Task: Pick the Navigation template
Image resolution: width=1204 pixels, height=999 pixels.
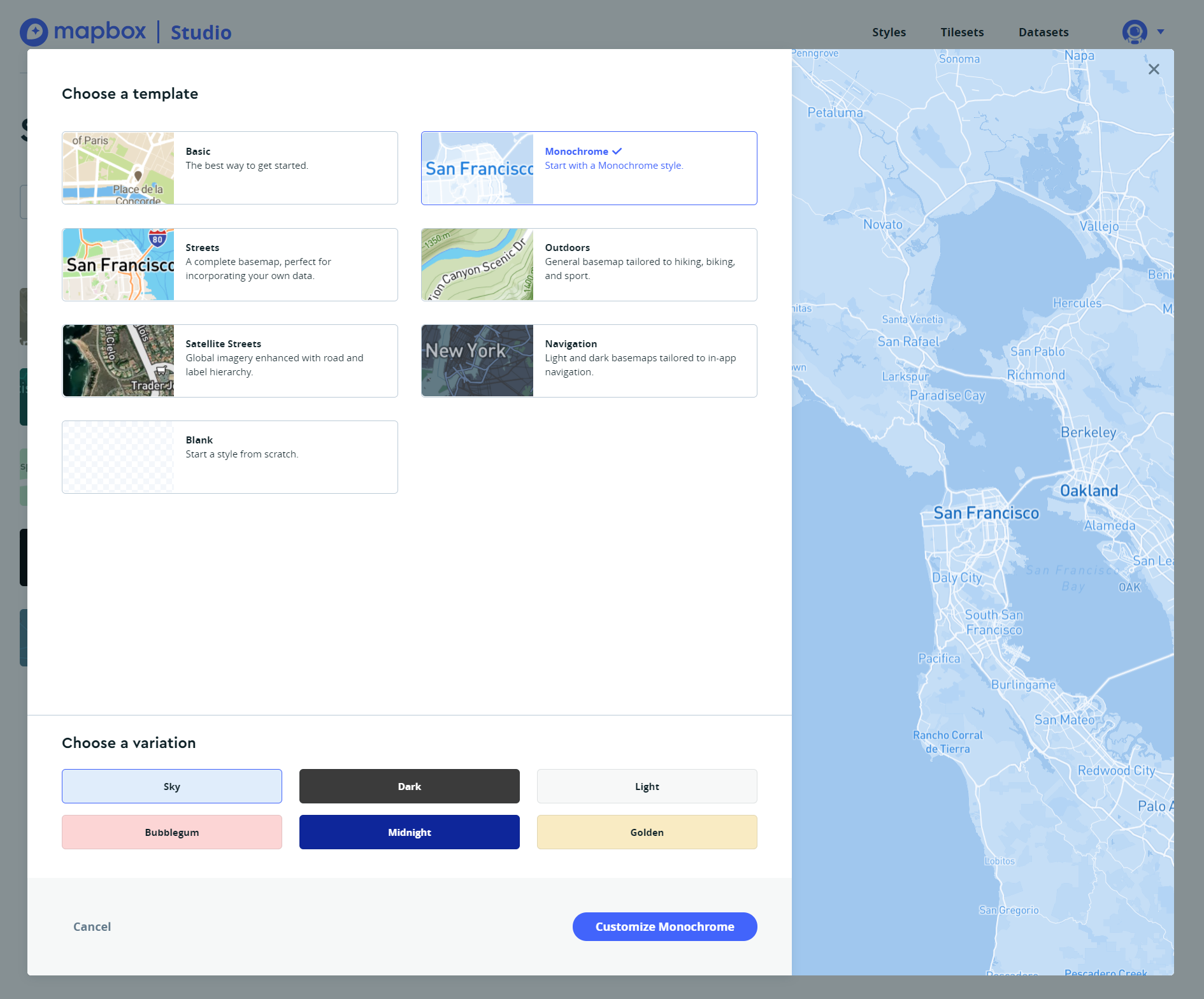Action: click(x=589, y=361)
